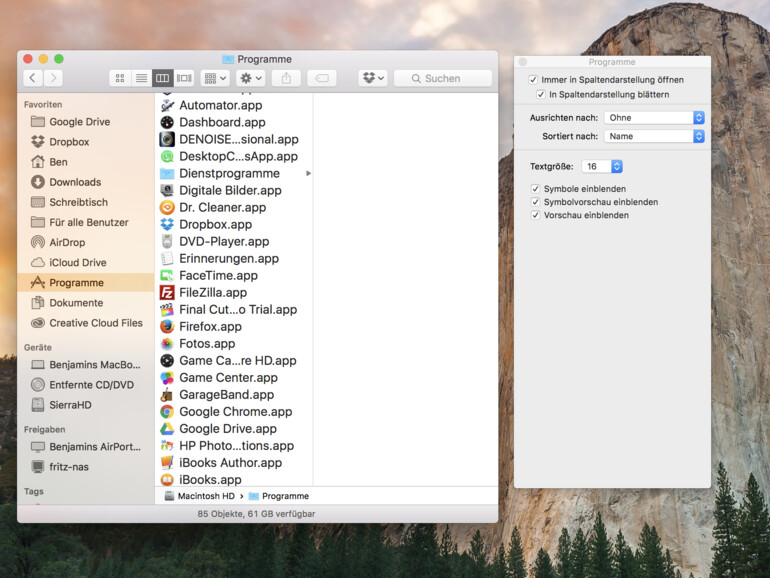Switch to icon view in toolbar

click(x=120, y=78)
